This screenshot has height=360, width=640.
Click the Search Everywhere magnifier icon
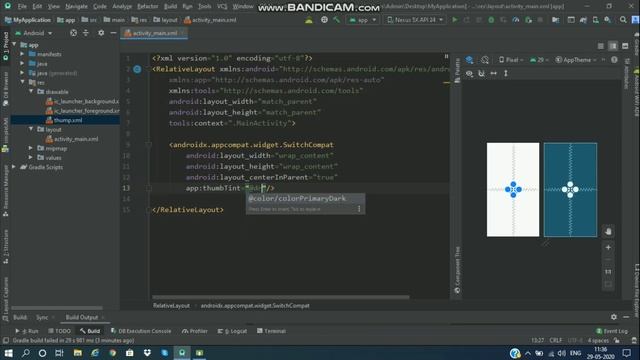pos(623,20)
